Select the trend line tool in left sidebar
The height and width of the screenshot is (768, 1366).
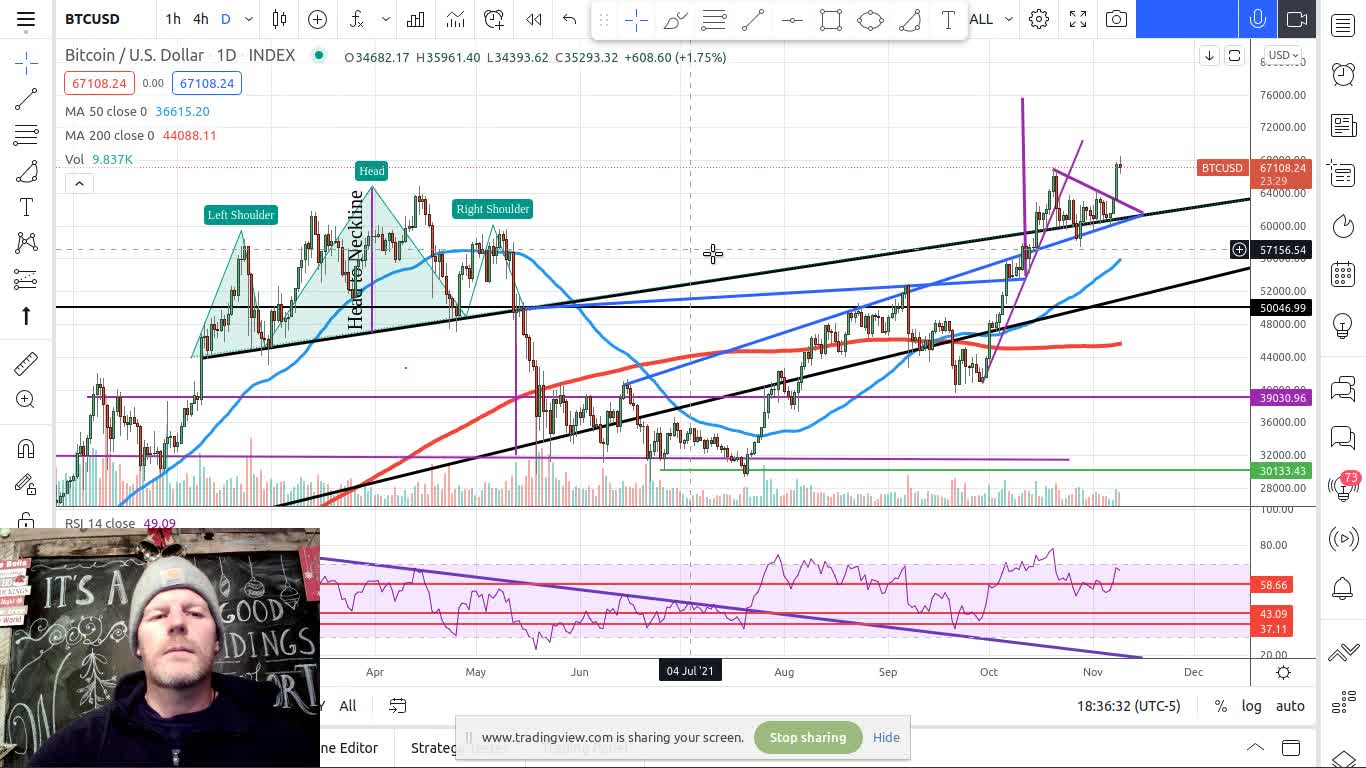click(26, 99)
